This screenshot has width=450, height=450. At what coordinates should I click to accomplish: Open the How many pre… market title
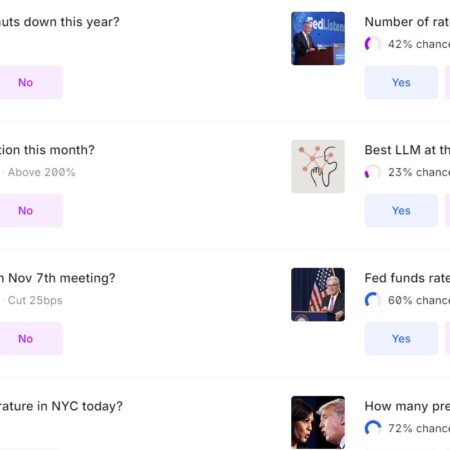tap(407, 406)
